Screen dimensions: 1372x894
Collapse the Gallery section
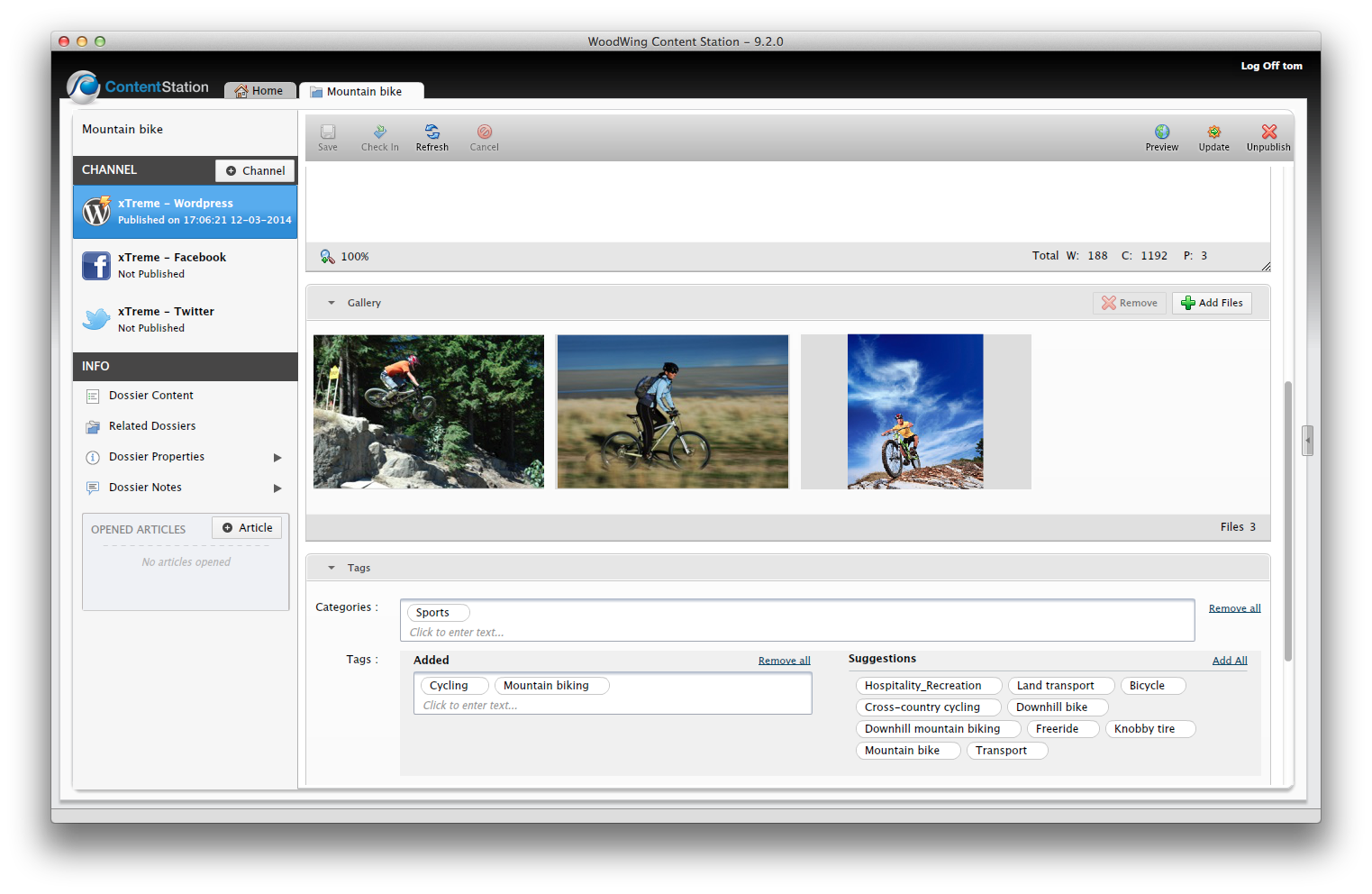pyautogui.click(x=332, y=303)
